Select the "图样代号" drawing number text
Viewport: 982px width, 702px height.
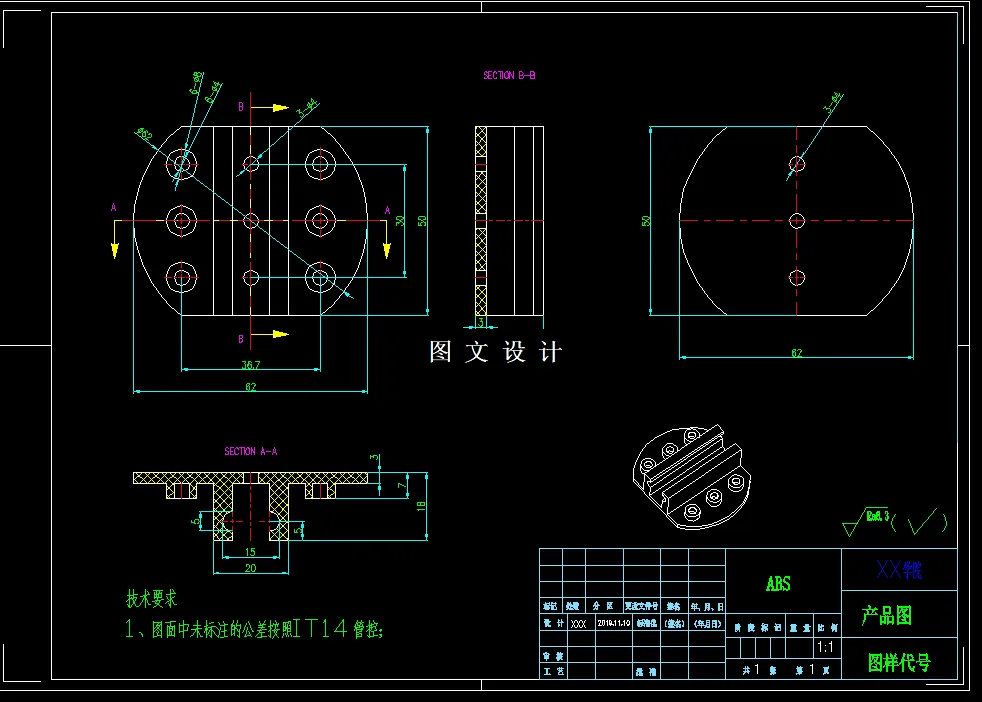pyautogui.click(x=899, y=662)
